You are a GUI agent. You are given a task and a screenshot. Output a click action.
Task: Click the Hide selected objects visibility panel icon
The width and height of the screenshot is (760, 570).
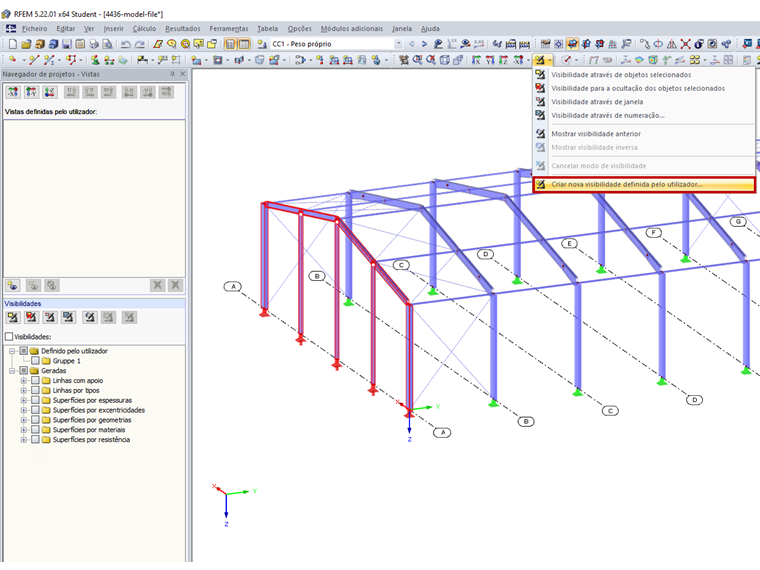point(32,317)
